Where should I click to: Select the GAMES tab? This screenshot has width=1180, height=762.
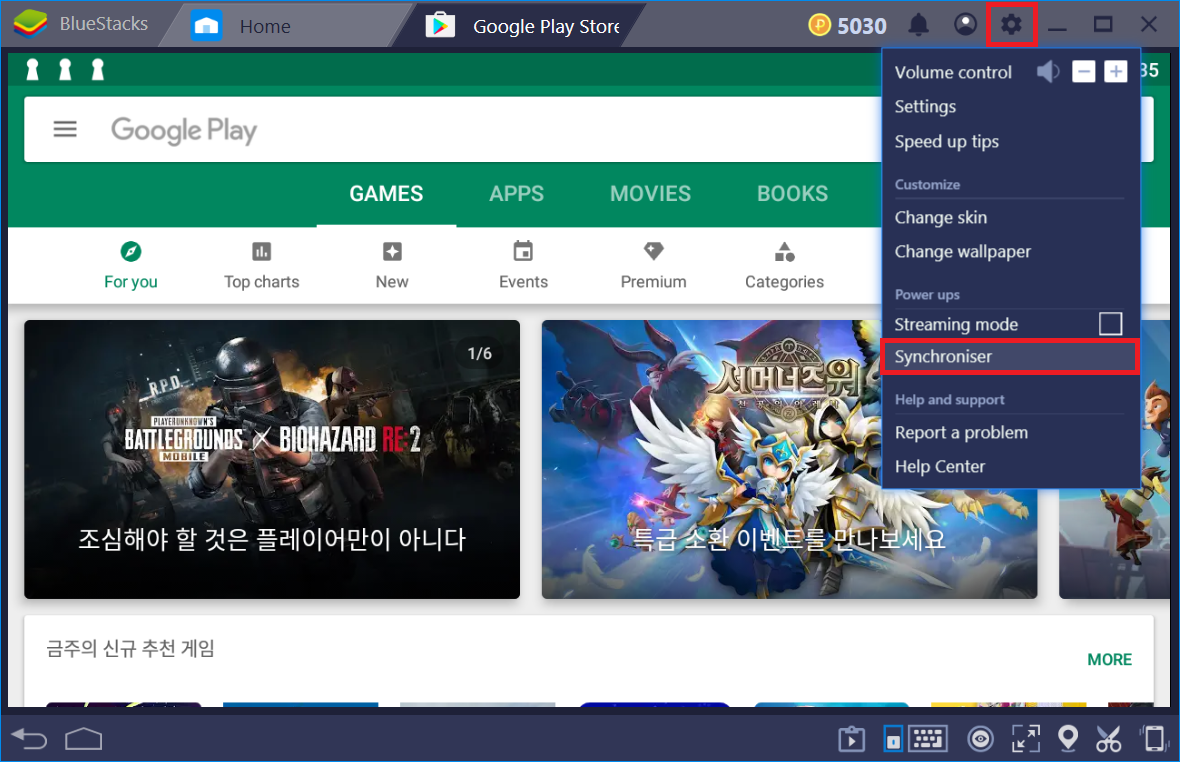(386, 194)
